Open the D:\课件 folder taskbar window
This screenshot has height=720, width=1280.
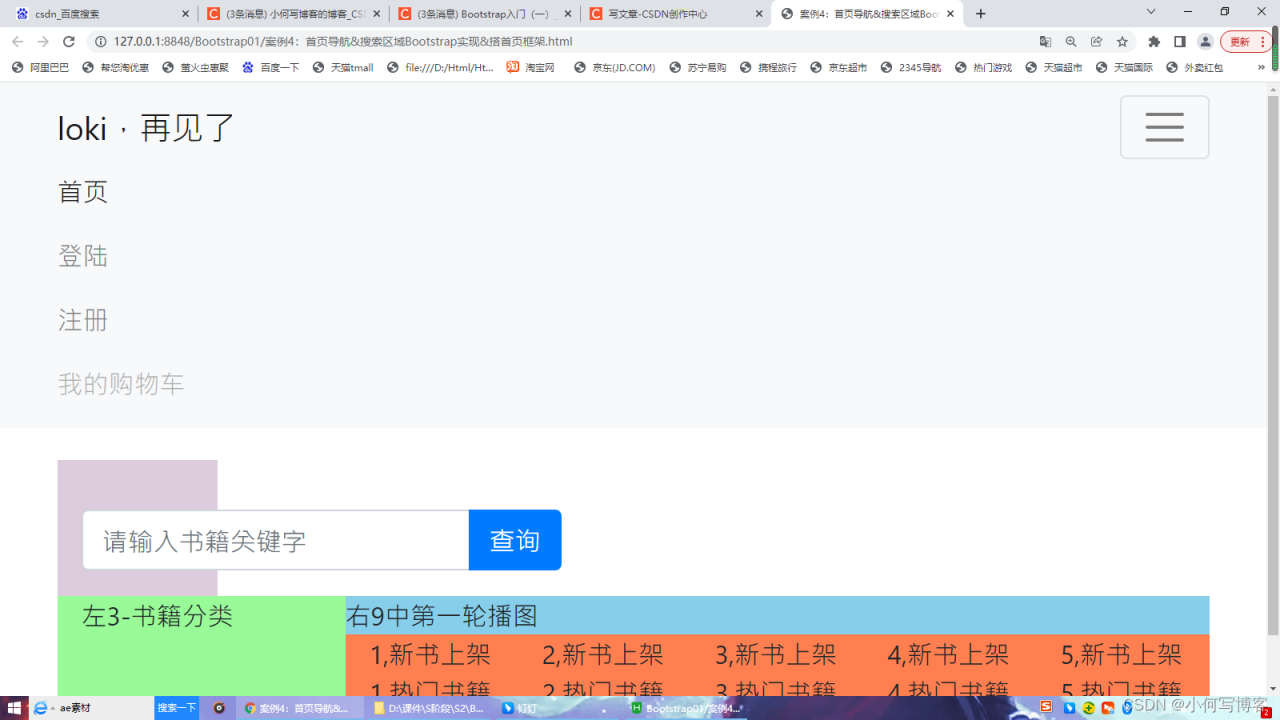click(429, 708)
